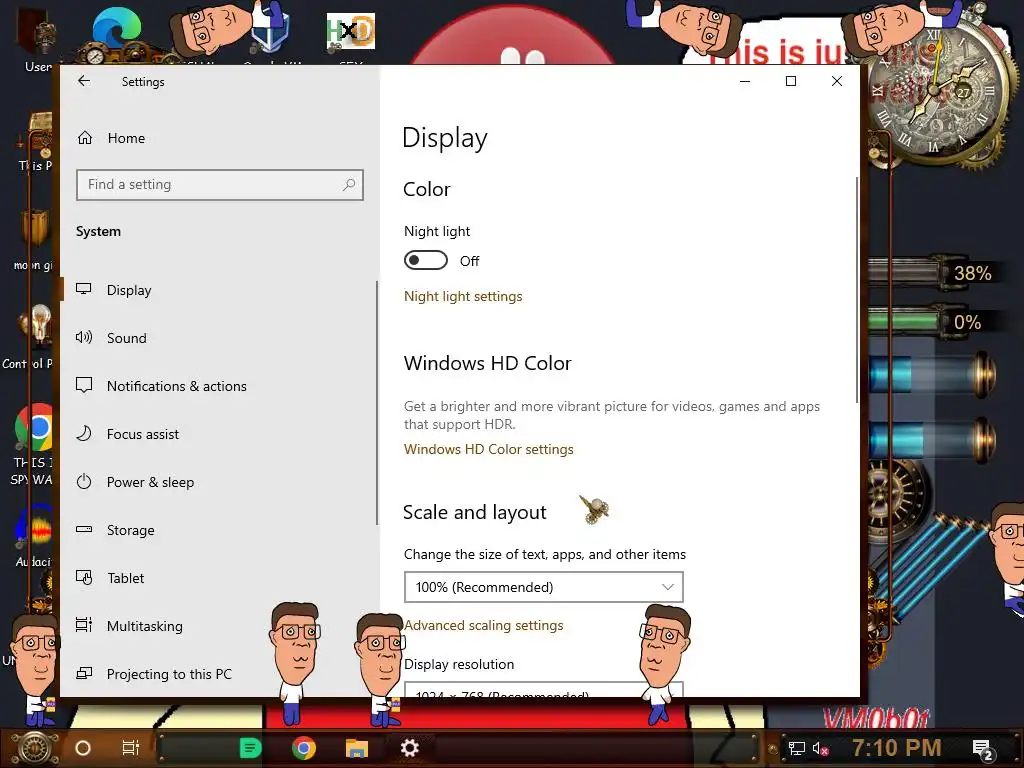1024x768 pixels.
Task: Toggle the Night light switch on
Action: pos(426,260)
